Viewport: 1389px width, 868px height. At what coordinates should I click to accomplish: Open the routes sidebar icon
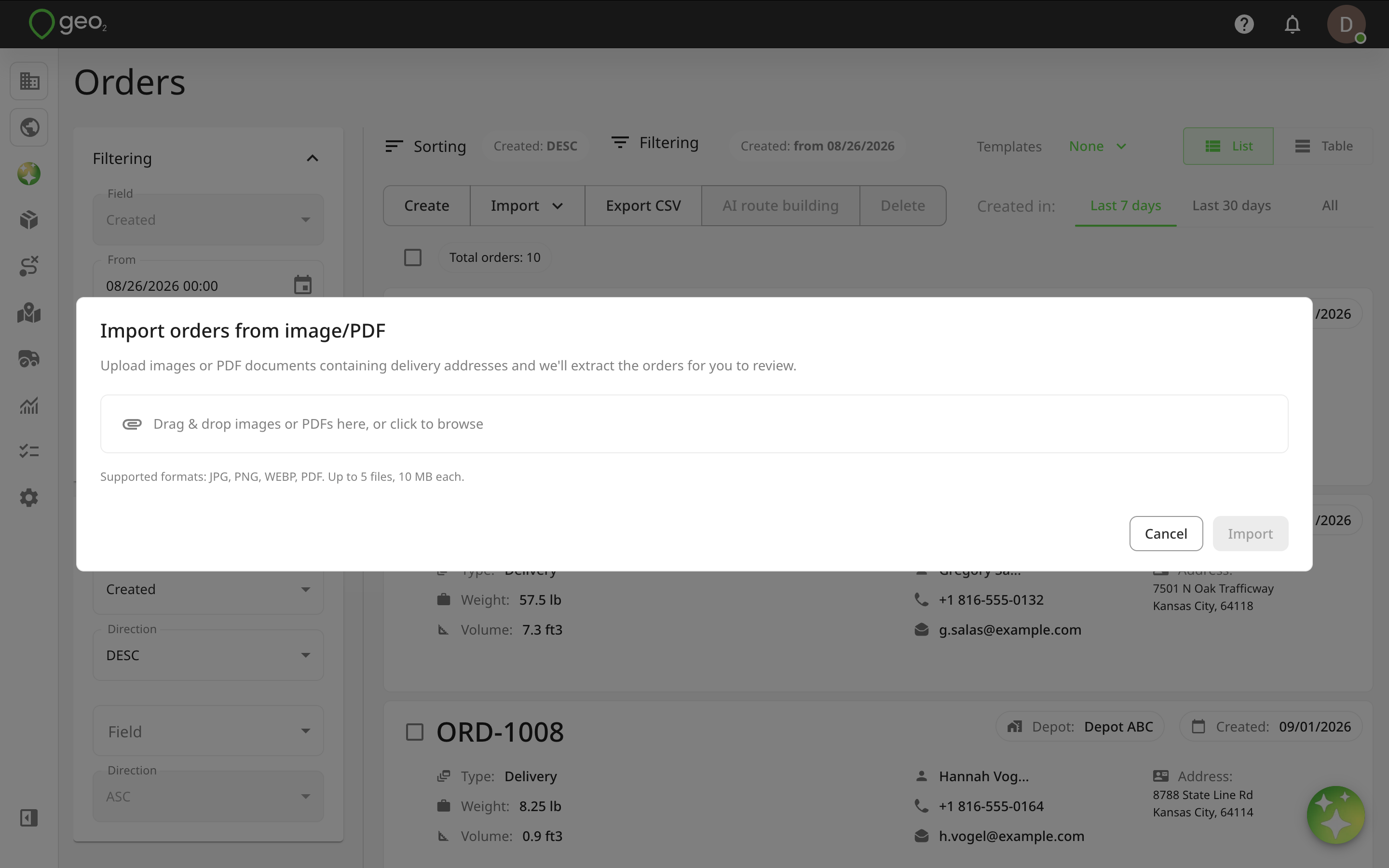tap(29, 266)
